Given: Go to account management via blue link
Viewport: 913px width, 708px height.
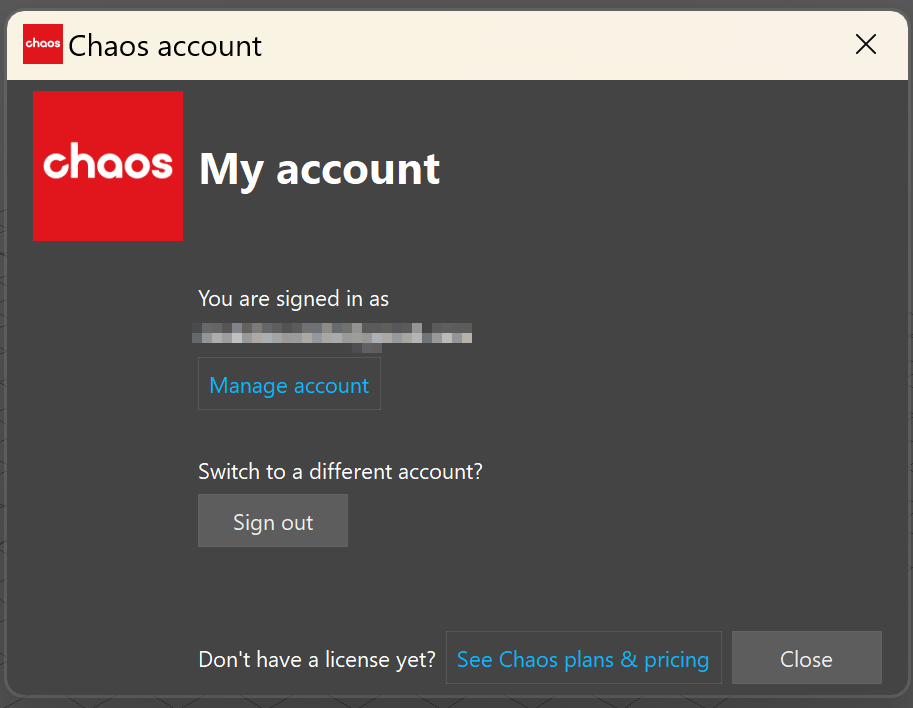Looking at the screenshot, I should point(289,384).
